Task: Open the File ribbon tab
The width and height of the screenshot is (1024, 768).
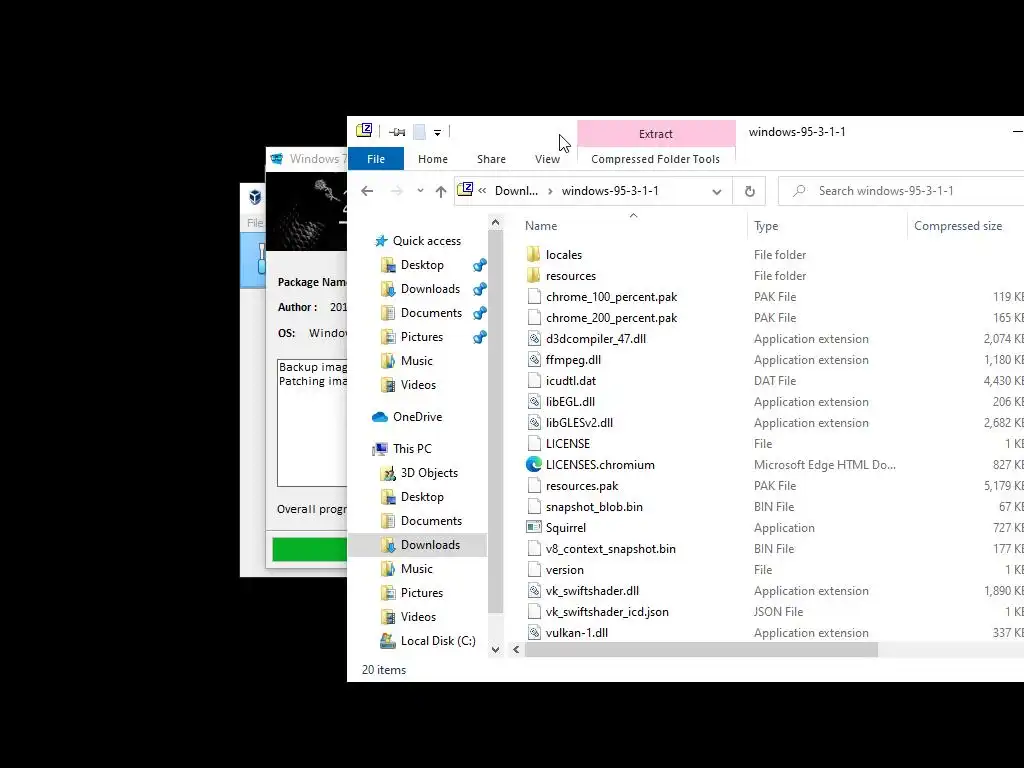Action: pos(376,159)
